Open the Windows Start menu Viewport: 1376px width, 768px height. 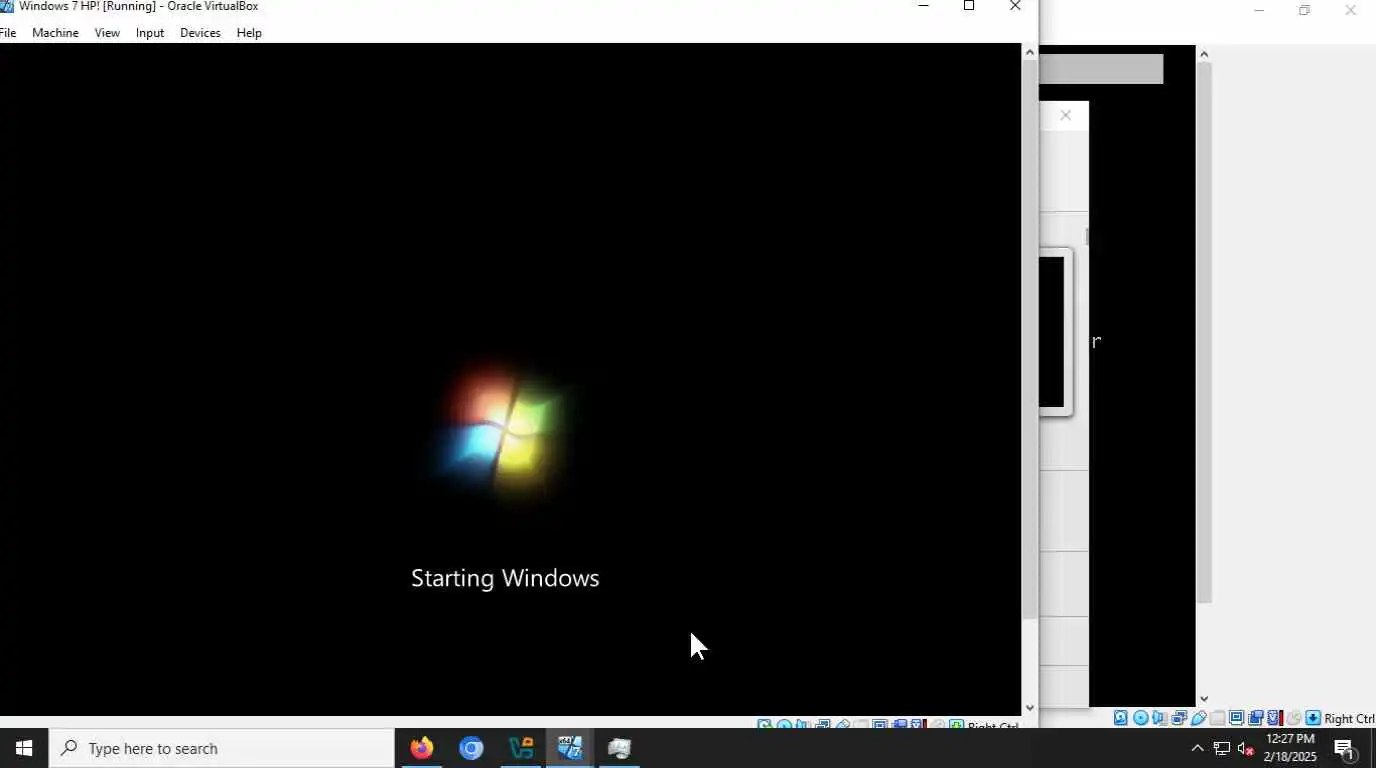(x=24, y=748)
